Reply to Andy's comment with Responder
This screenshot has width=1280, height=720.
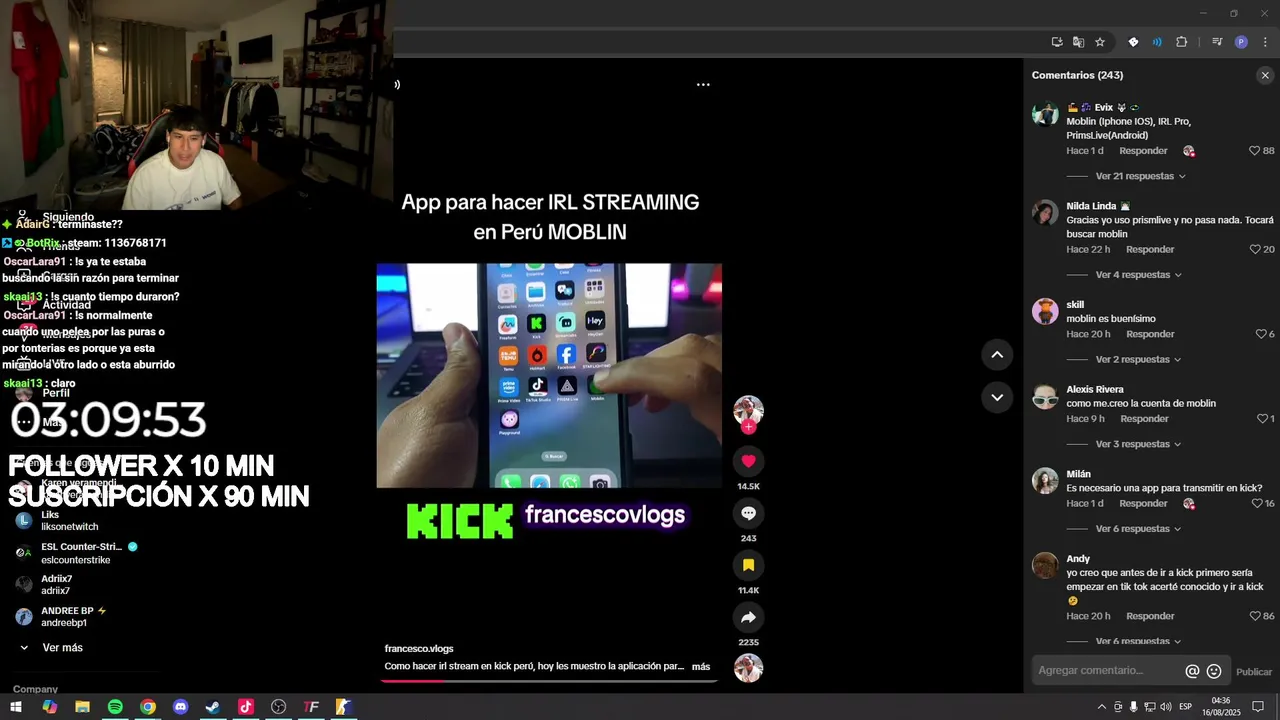(x=1150, y=616)
